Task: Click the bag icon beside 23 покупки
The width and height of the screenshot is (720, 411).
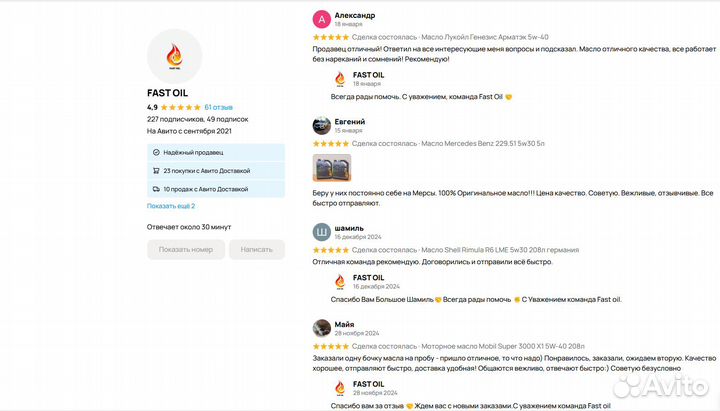Action: coord(156,171)
